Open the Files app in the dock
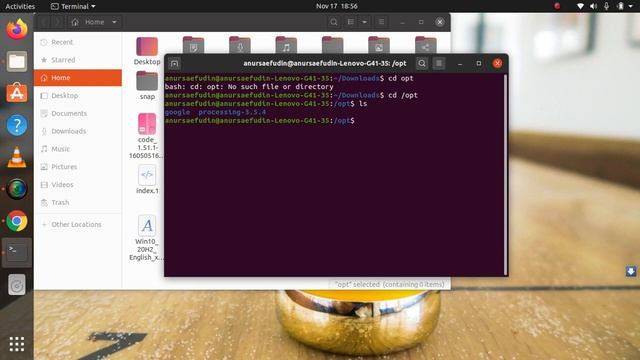Screen dimensions: 640x360 click(x=17, y=61)
